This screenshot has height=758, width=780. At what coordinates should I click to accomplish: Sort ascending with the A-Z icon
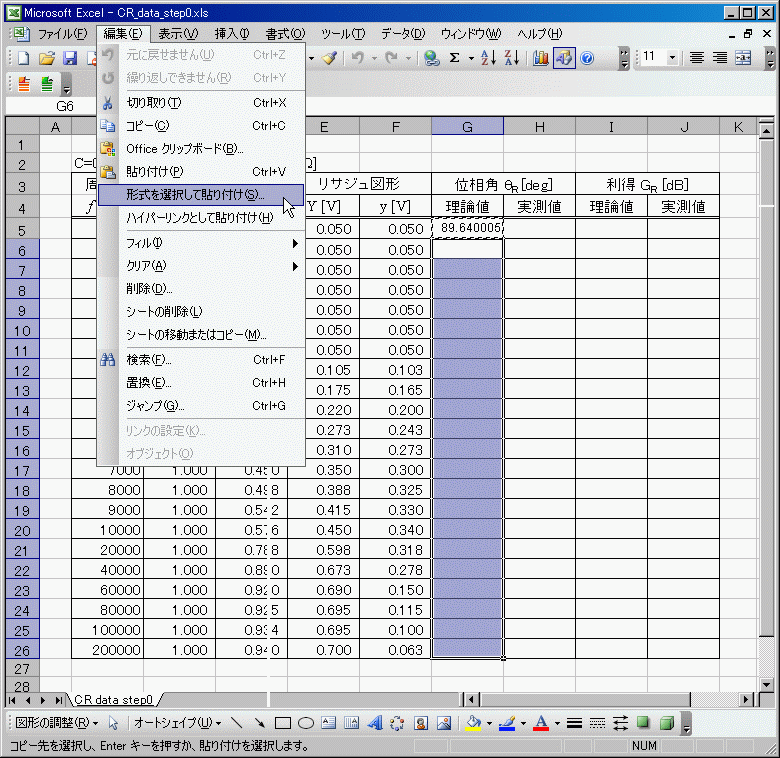pos(488,58)
